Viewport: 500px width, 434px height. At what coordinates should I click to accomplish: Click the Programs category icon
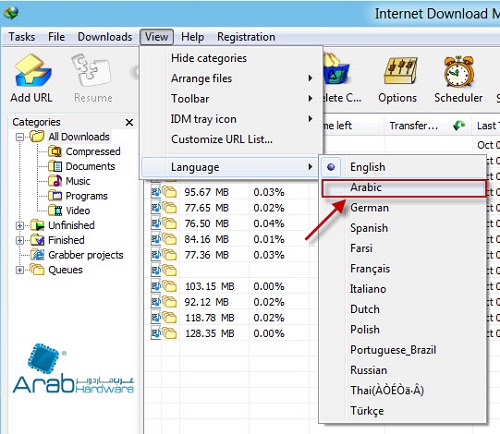tap(55, 196)
